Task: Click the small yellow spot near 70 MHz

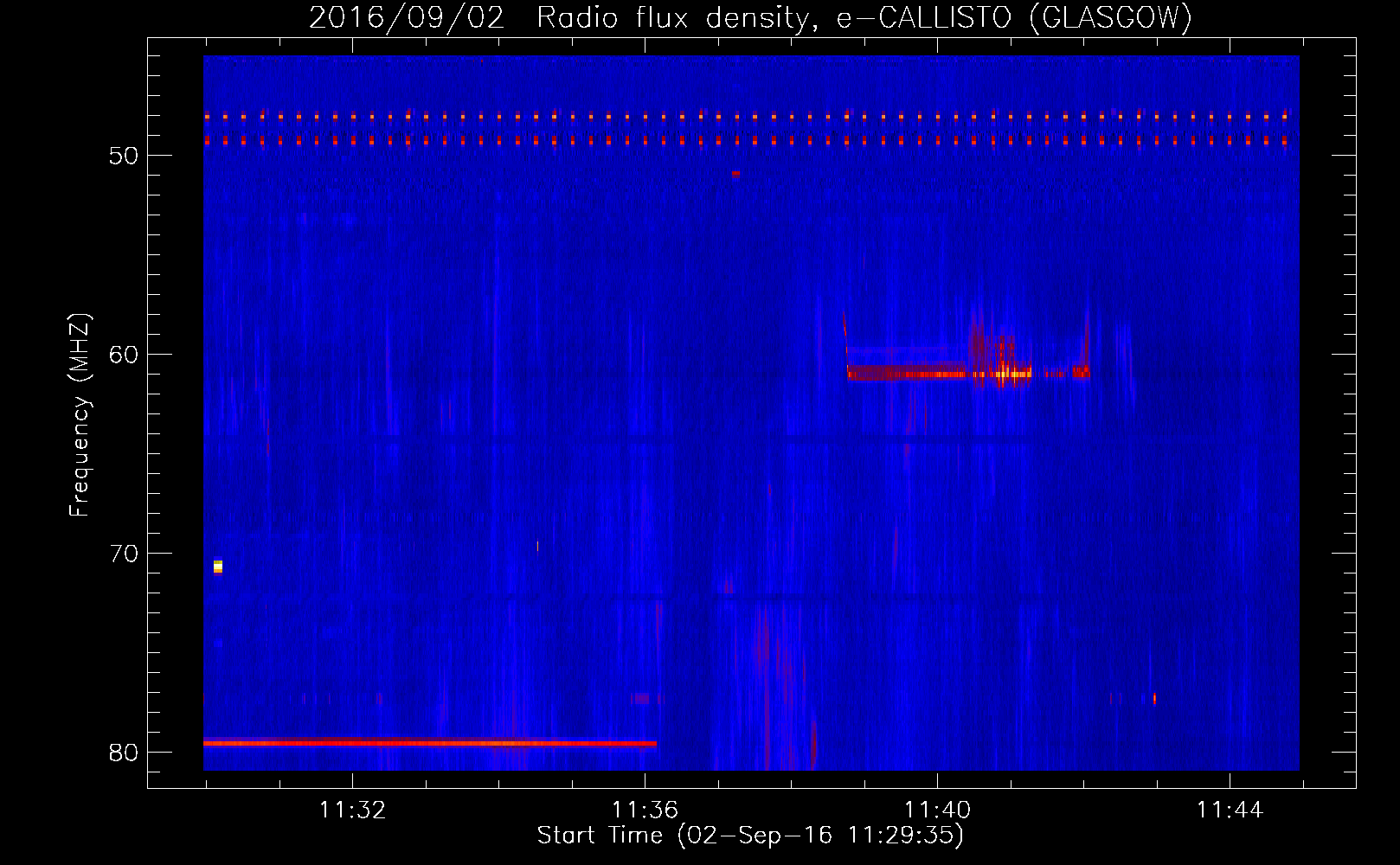Action: pos(218,567)
